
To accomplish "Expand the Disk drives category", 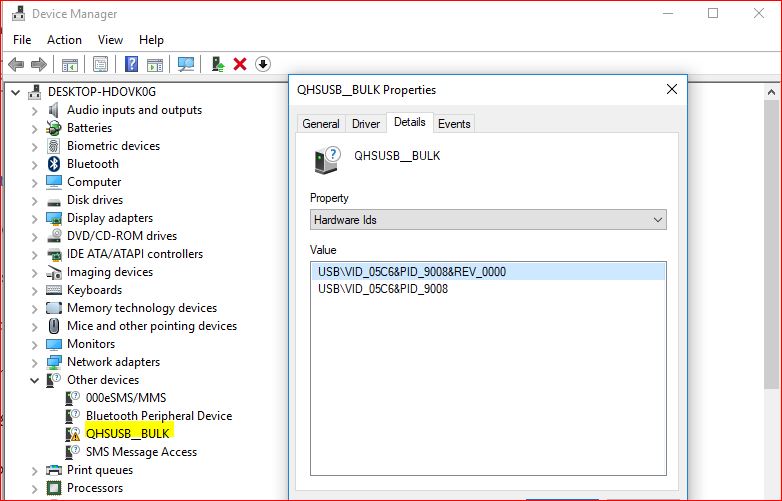I will [34, 200].
